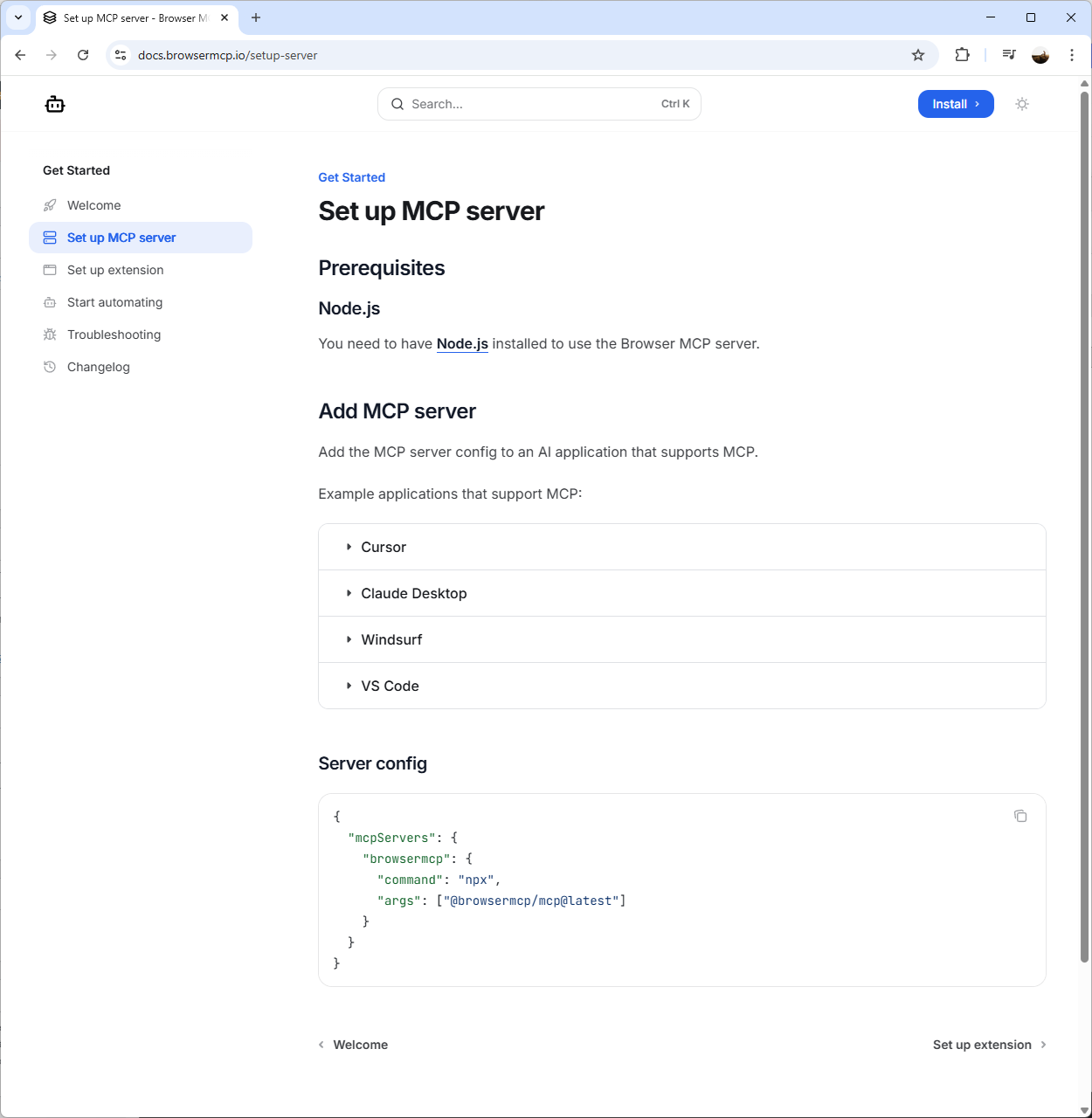Open the browser Extensions puzzle icon
The width and height of the screenshot is (1092, 1118).
[x=962, y=55]
